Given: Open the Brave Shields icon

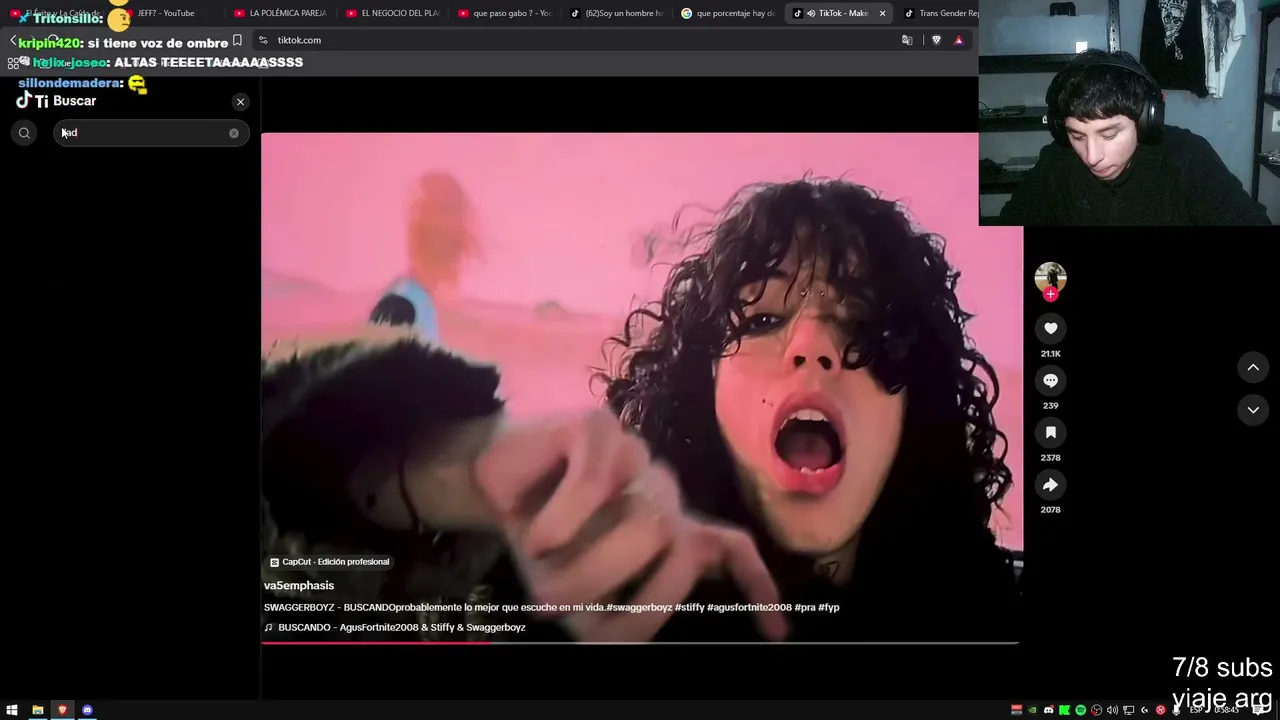Looking at the screenshot, I should 936,40.
